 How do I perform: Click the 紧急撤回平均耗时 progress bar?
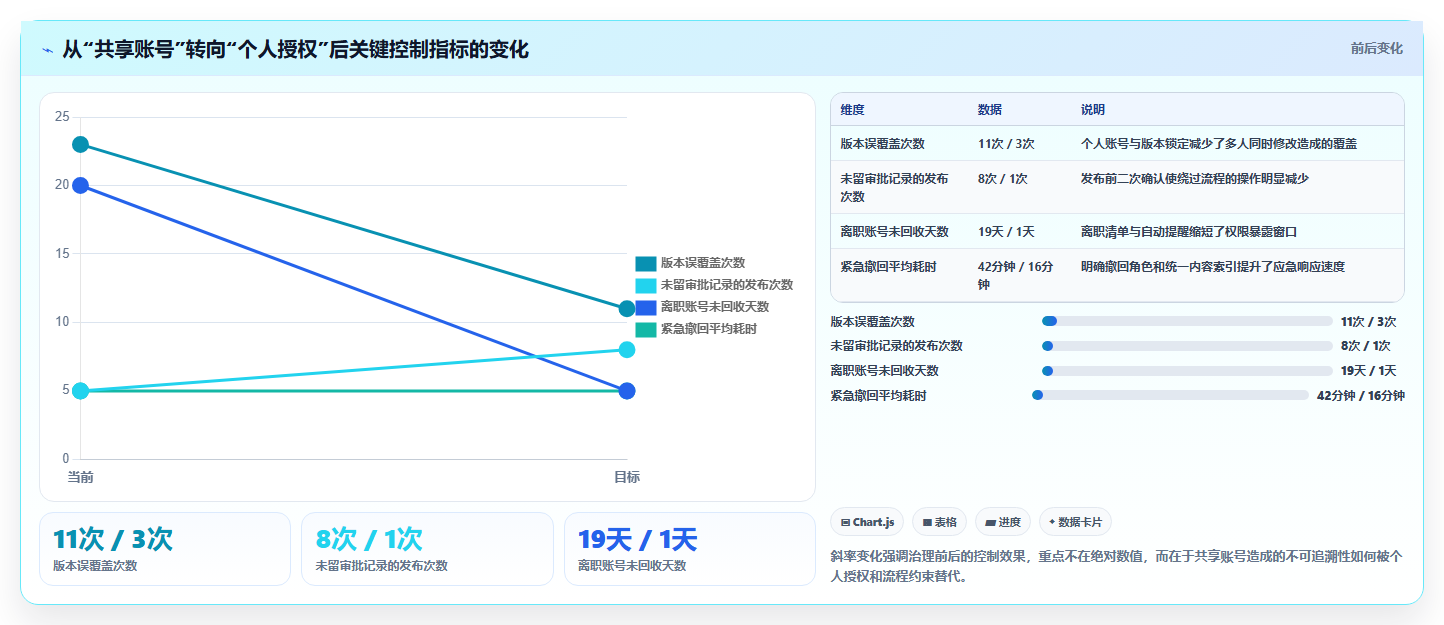(1170, 395)
